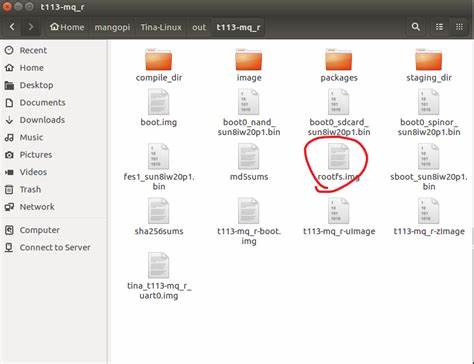Select the md5sums file icon
Viewport: 474px width, 364px height.
coord(249,157)
